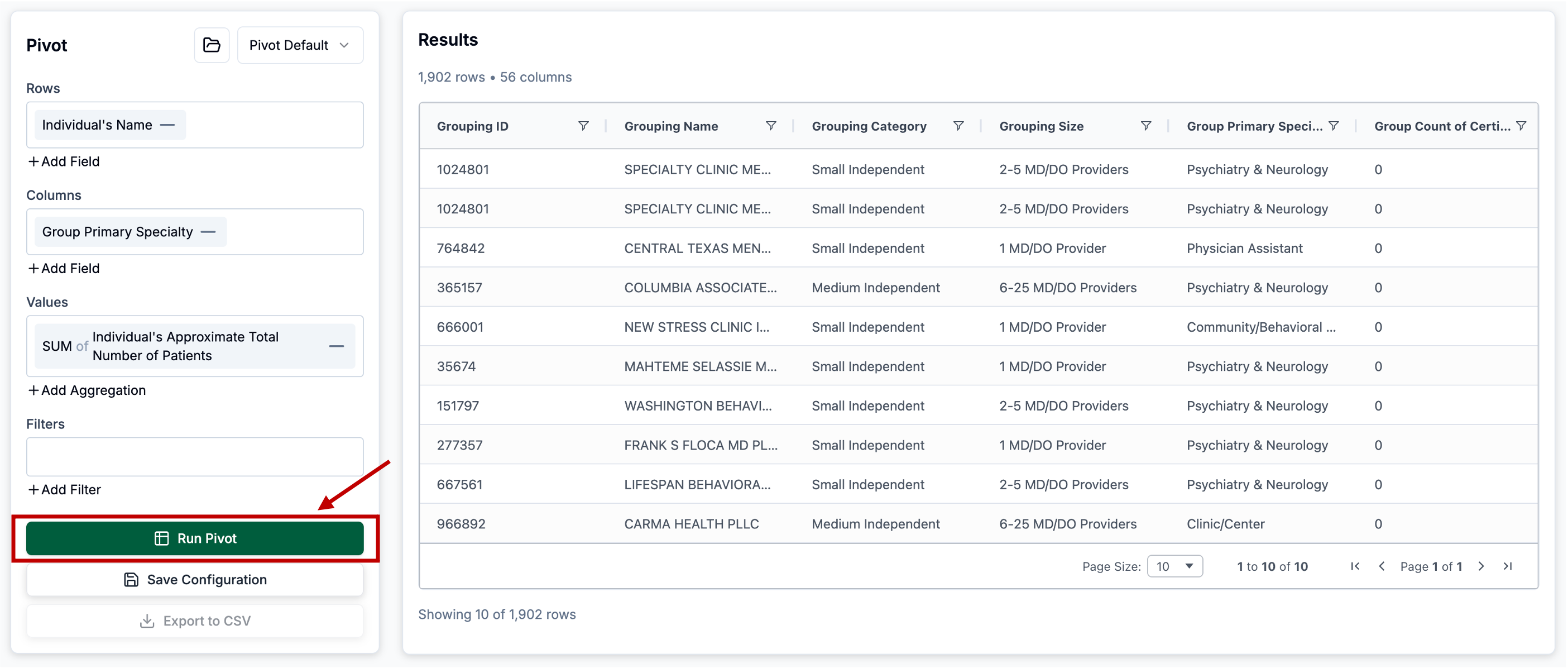Remove Group Primary Specialty column field
1568x668 pixels.
point(208,232)
